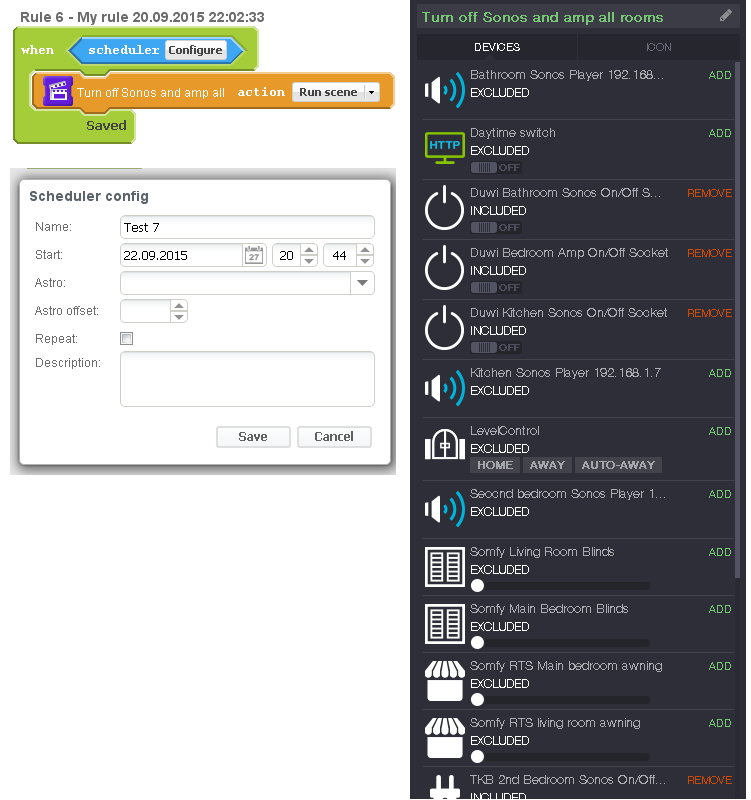Click the pencil edit icon beside scene title
The width and height of the screenshot is (751, 800).
pyautogui.click(x=726, y=16)
